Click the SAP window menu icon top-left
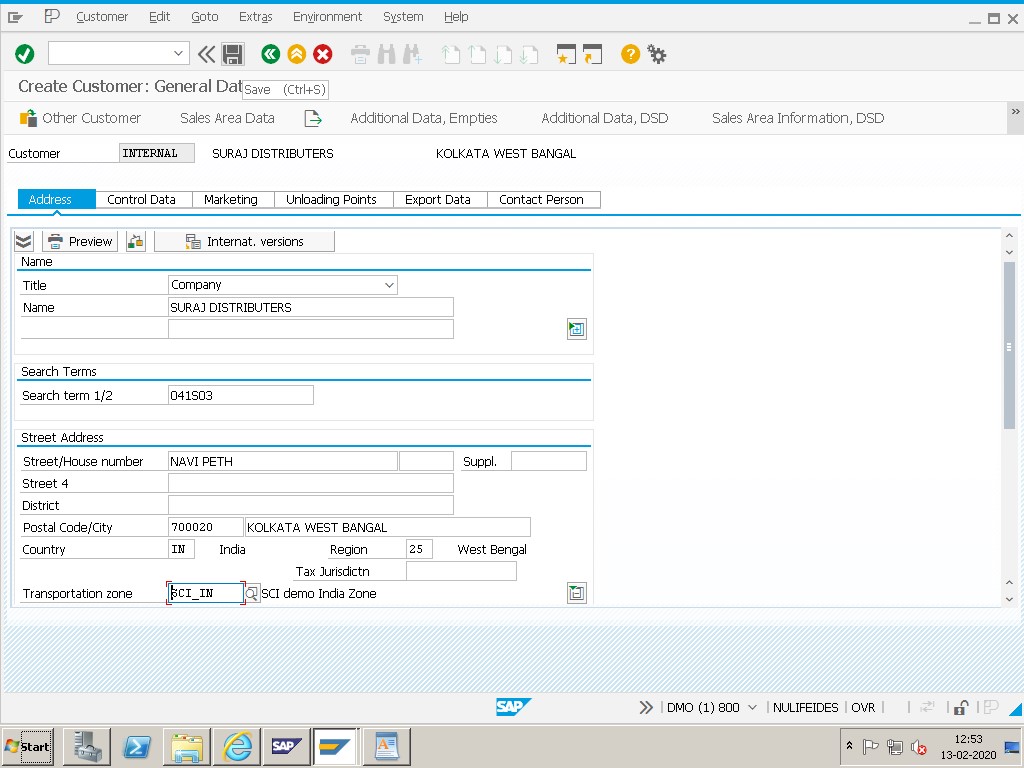The image size is (1024, 768). coord(15,17)
